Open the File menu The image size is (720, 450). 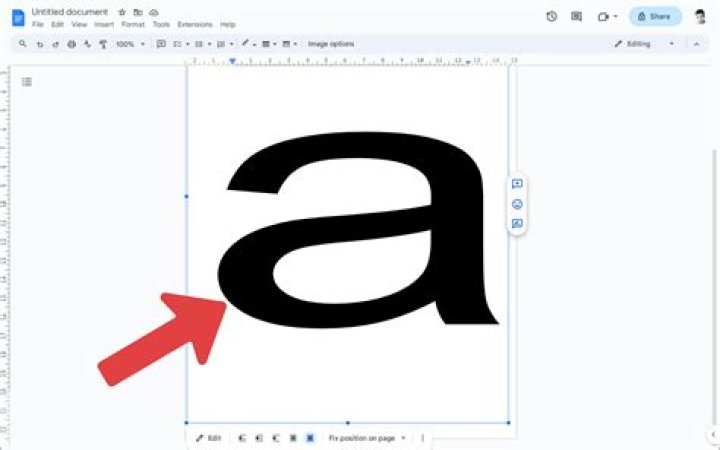tap(38, 24)
